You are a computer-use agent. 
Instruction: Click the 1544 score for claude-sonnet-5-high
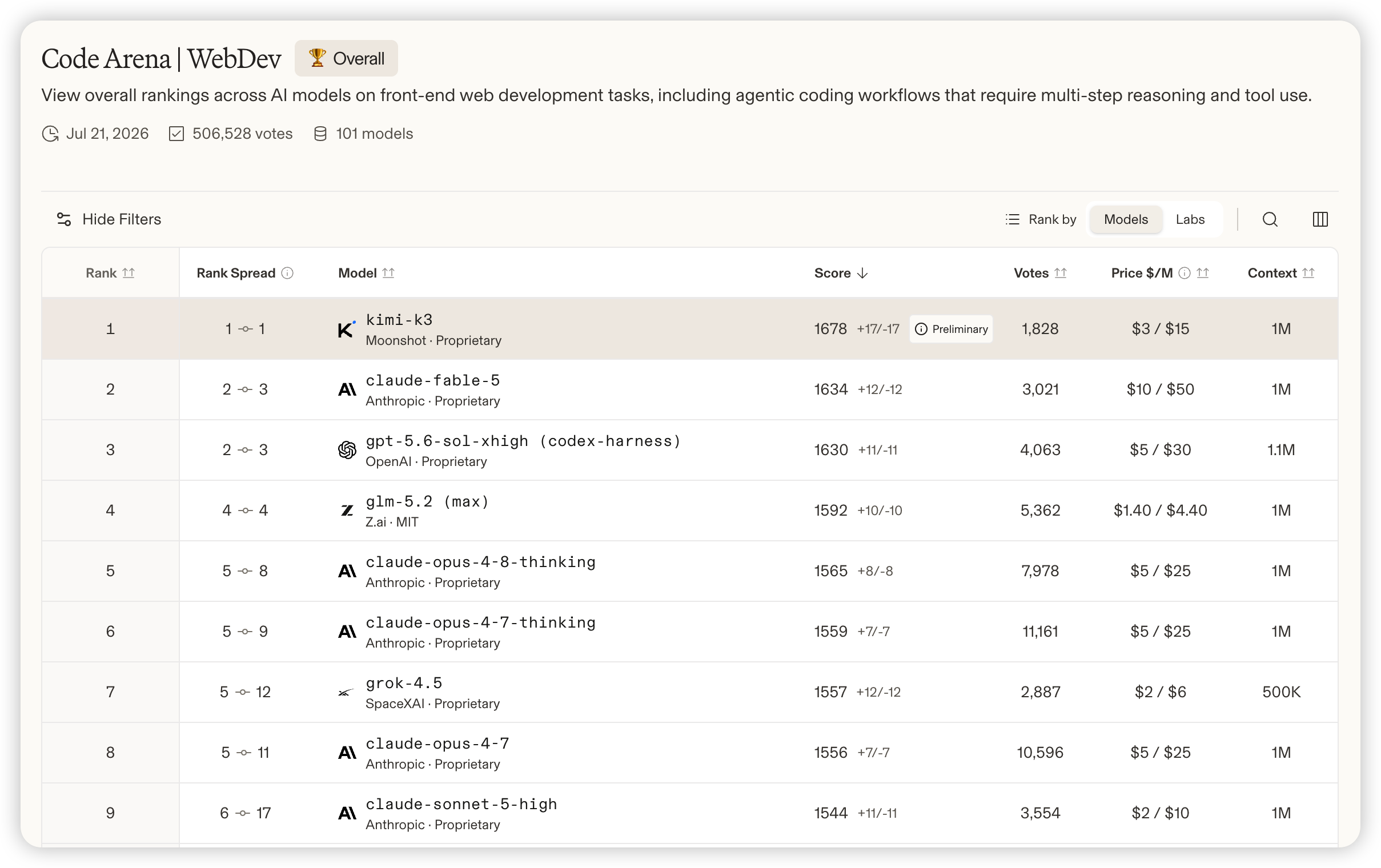831,813
